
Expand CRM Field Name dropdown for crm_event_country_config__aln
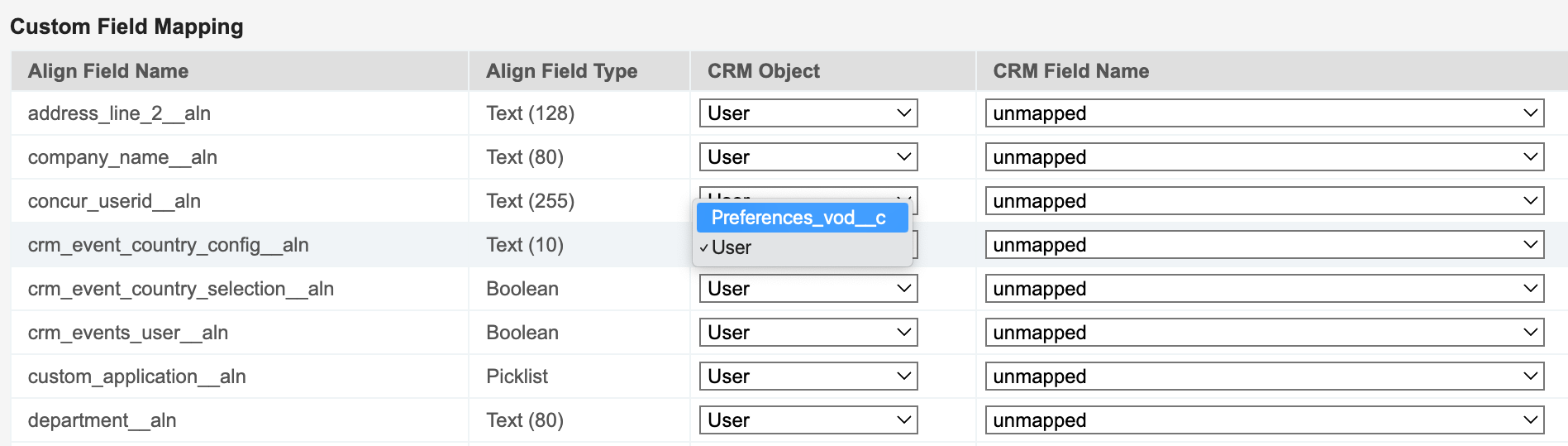point(1264,245)
